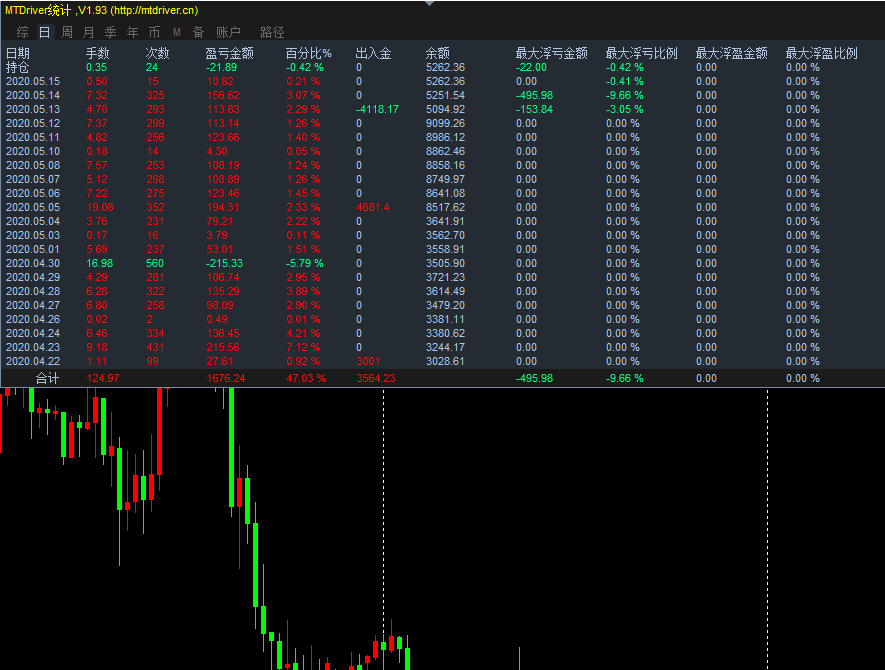Click the 次数 column header

(157, 54)
